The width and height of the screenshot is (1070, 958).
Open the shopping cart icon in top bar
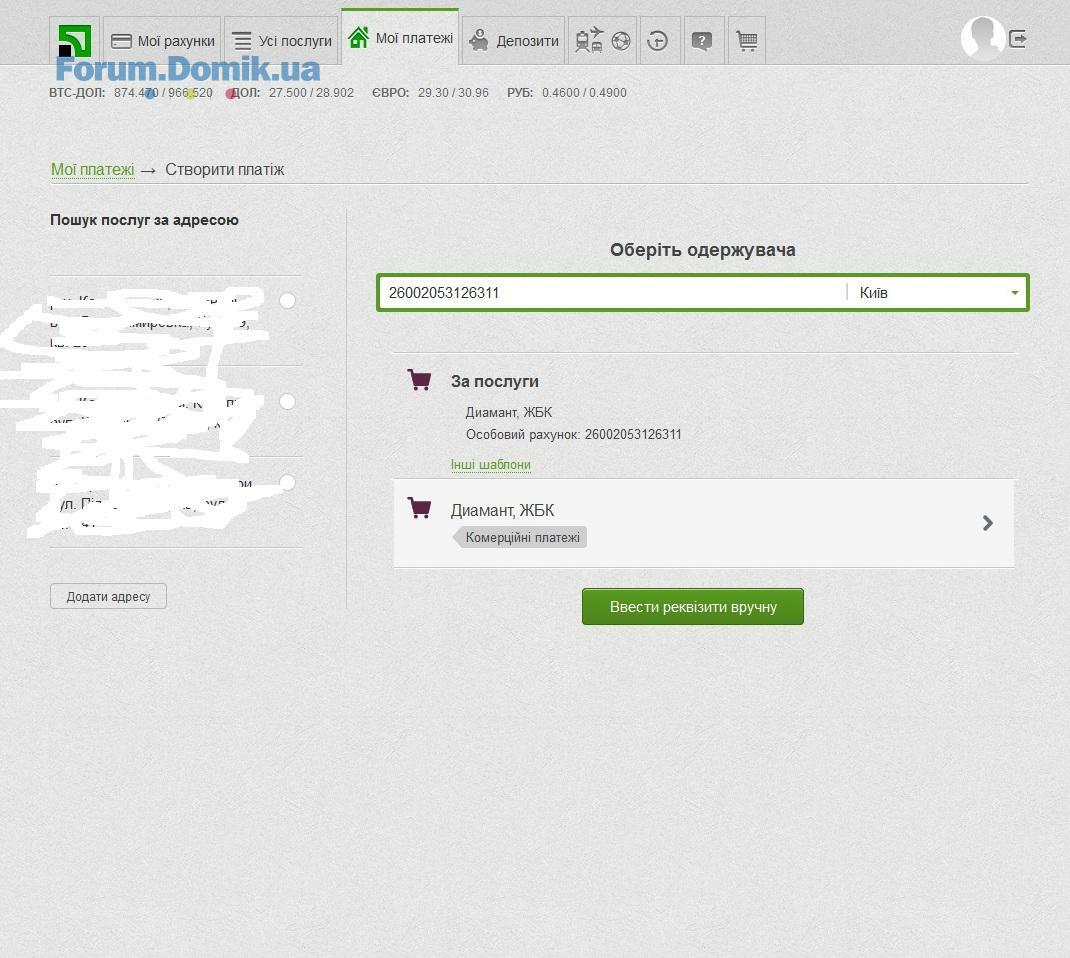pos(746,41)
